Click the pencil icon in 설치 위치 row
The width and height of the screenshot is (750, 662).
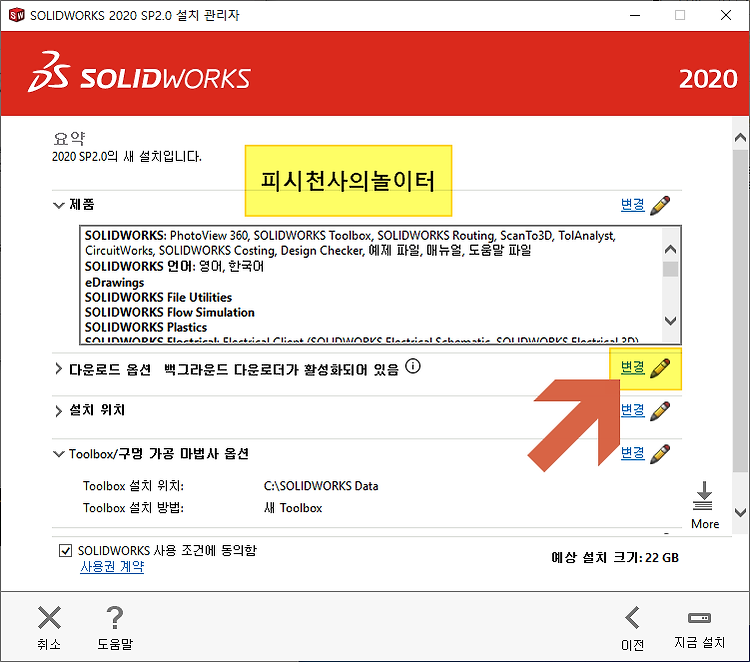pyautogui.click(x=660, y=411)
